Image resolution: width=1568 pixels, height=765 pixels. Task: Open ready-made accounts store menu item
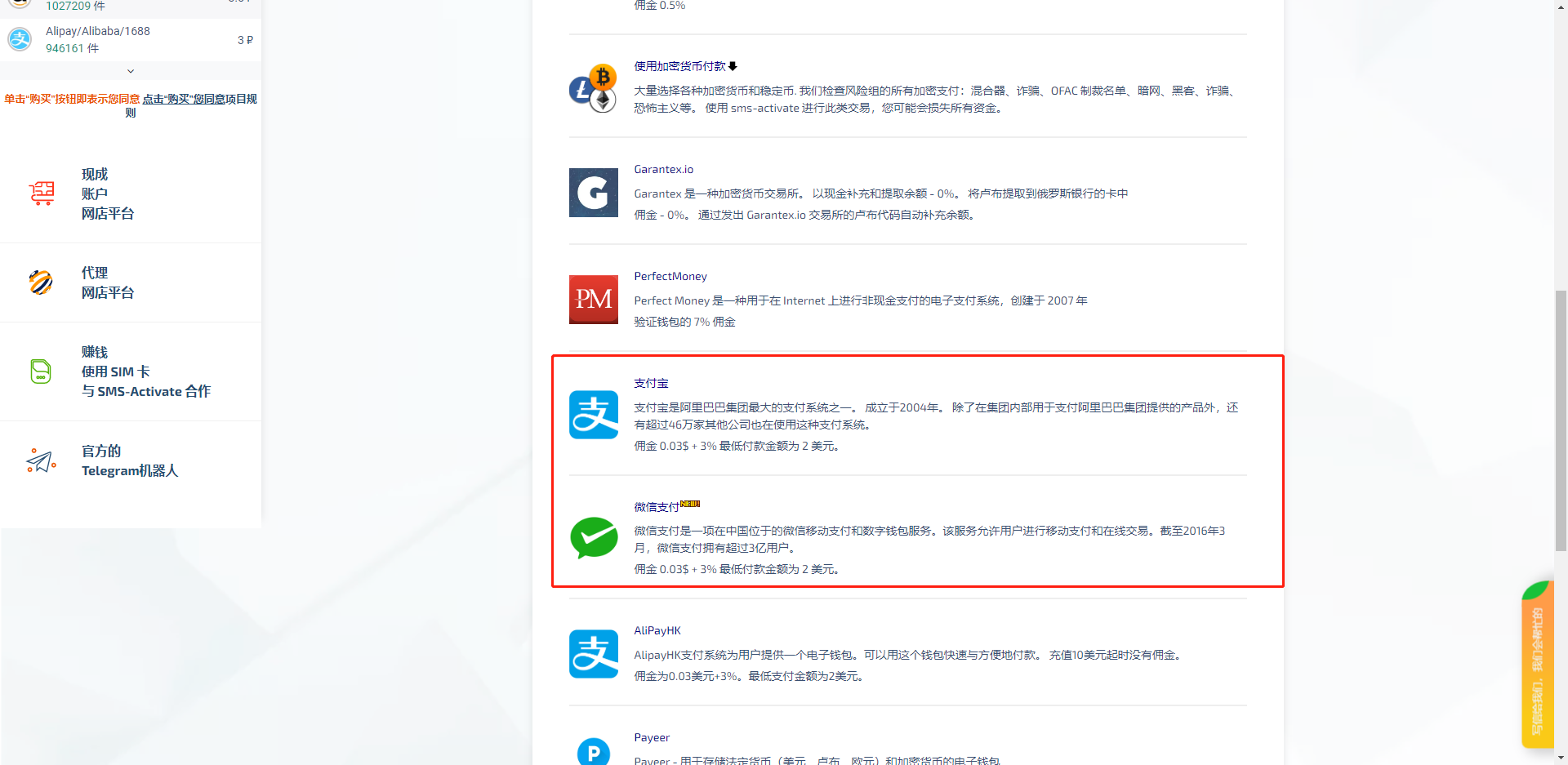point(108,193)
